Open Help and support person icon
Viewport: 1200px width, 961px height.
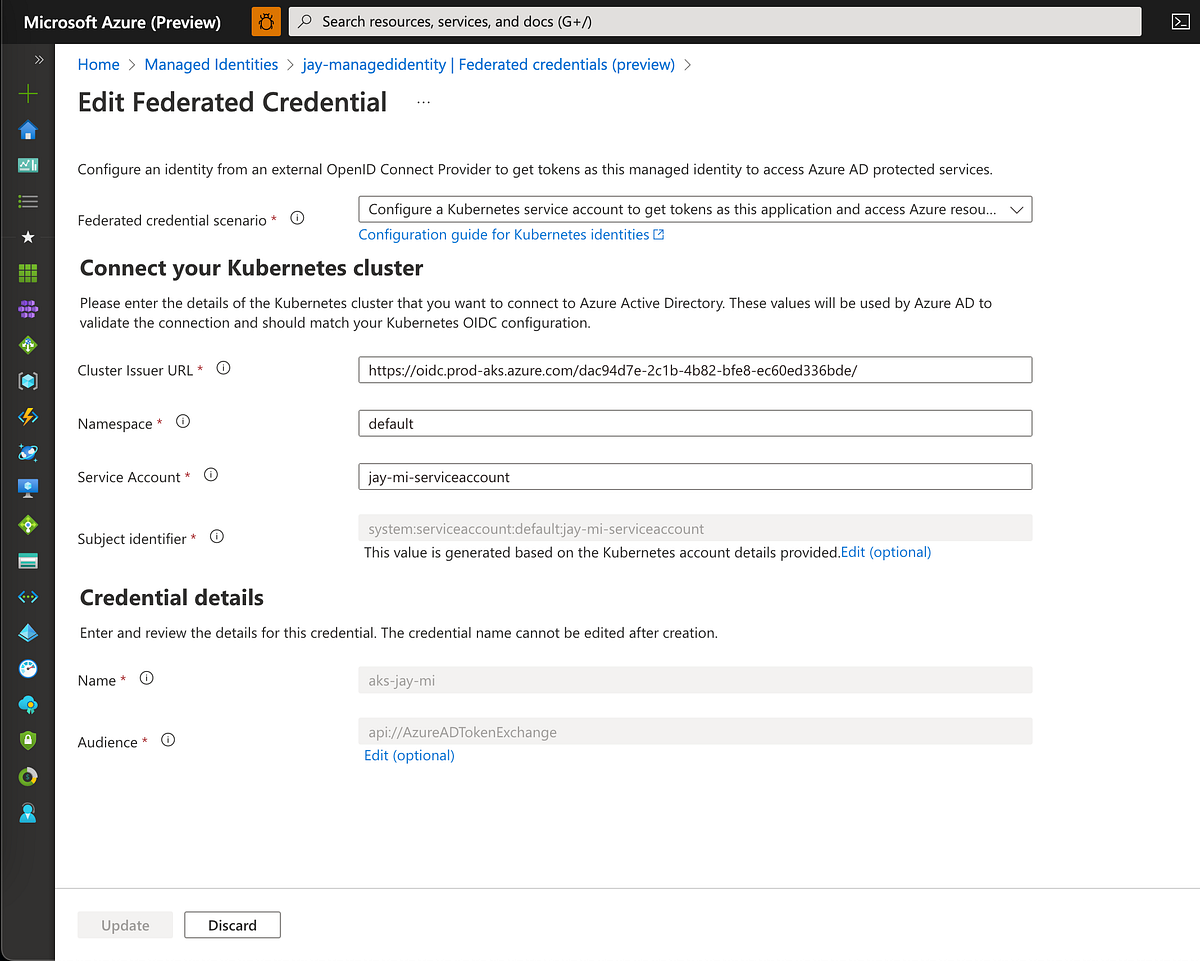[27, 812]
